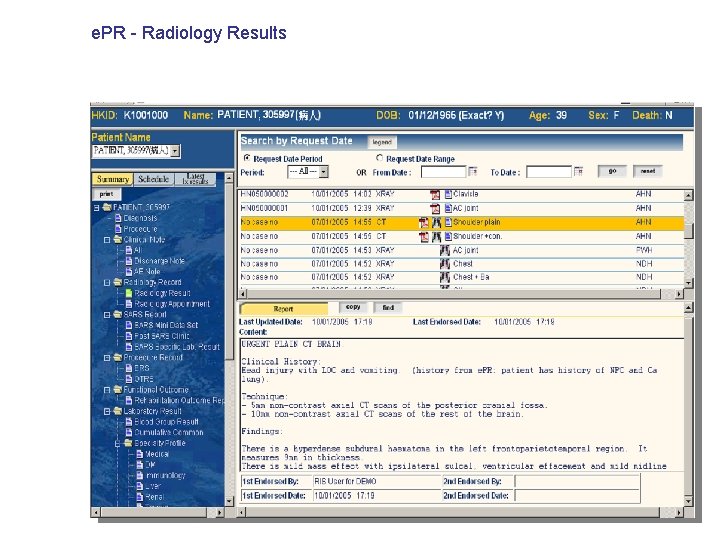Select the Request Date Range radio button

pos(379,158)
